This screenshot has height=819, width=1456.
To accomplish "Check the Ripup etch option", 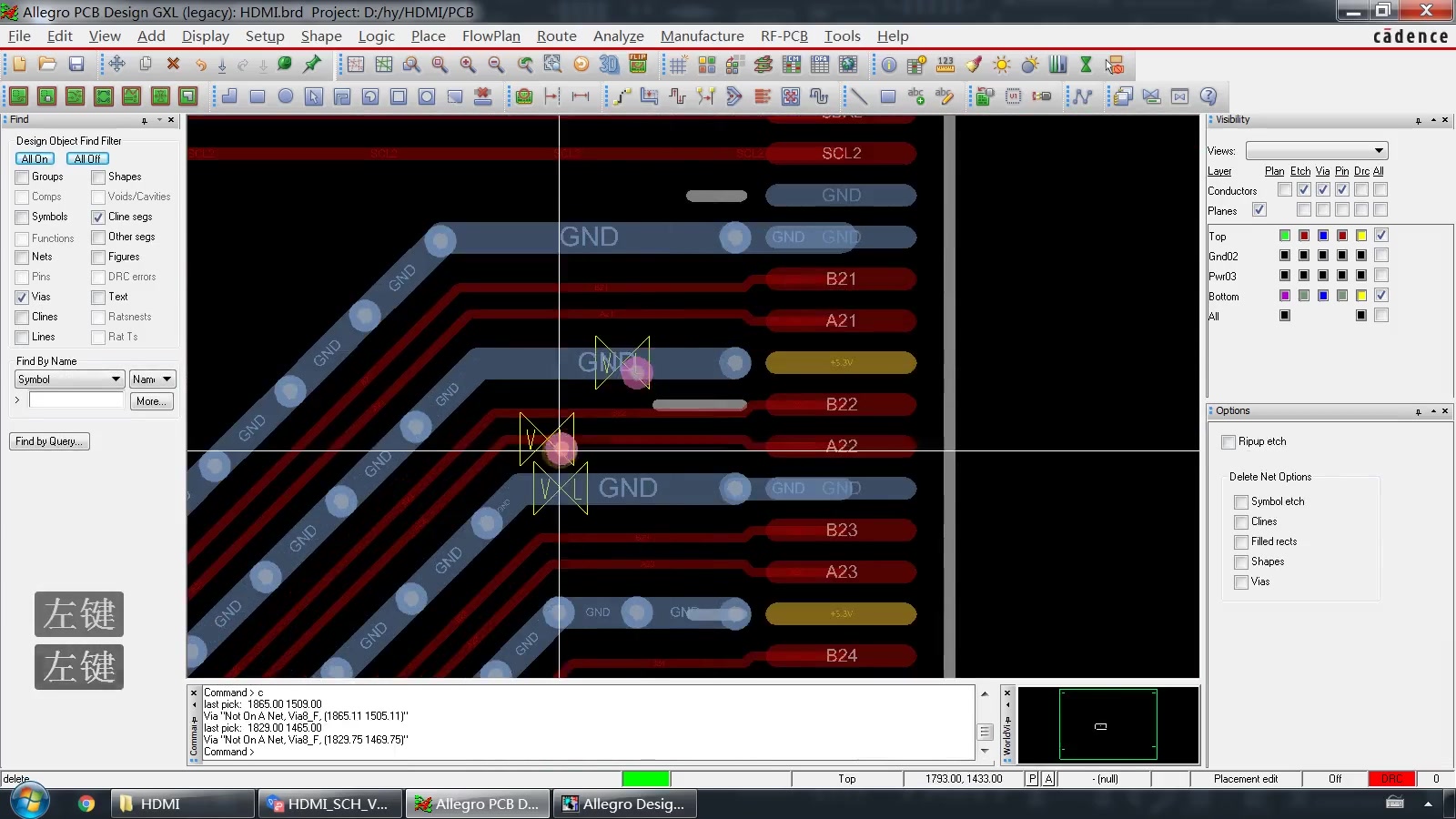I will coord(1228,442).
